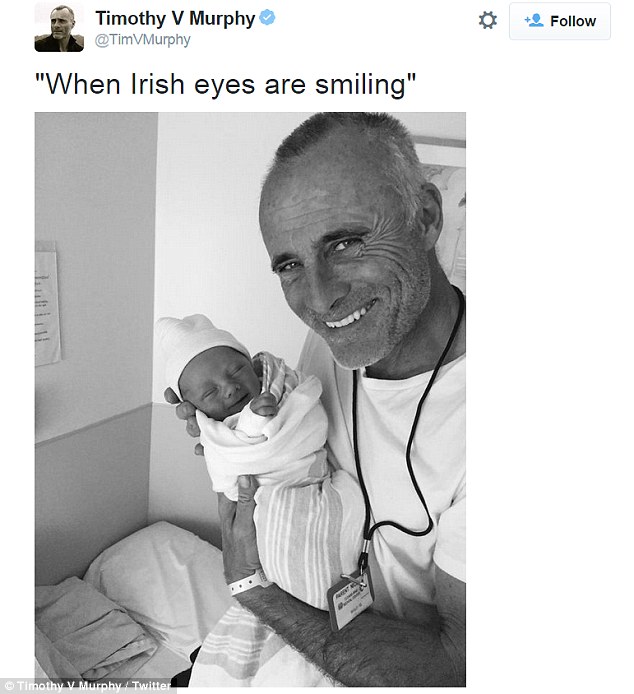Click the @TimVMurphy handle

[142, 40]
